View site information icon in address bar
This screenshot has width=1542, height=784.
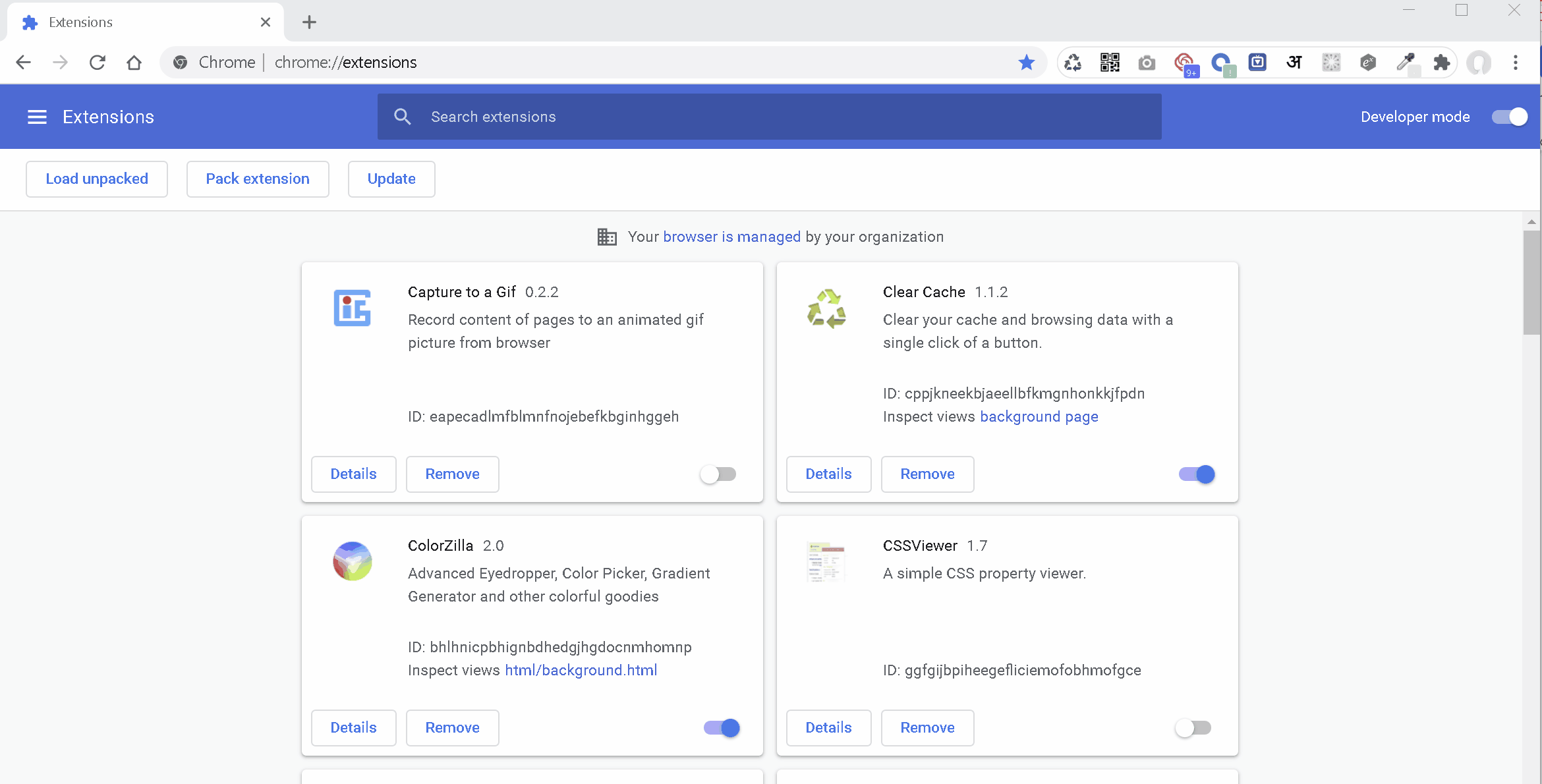180,62
